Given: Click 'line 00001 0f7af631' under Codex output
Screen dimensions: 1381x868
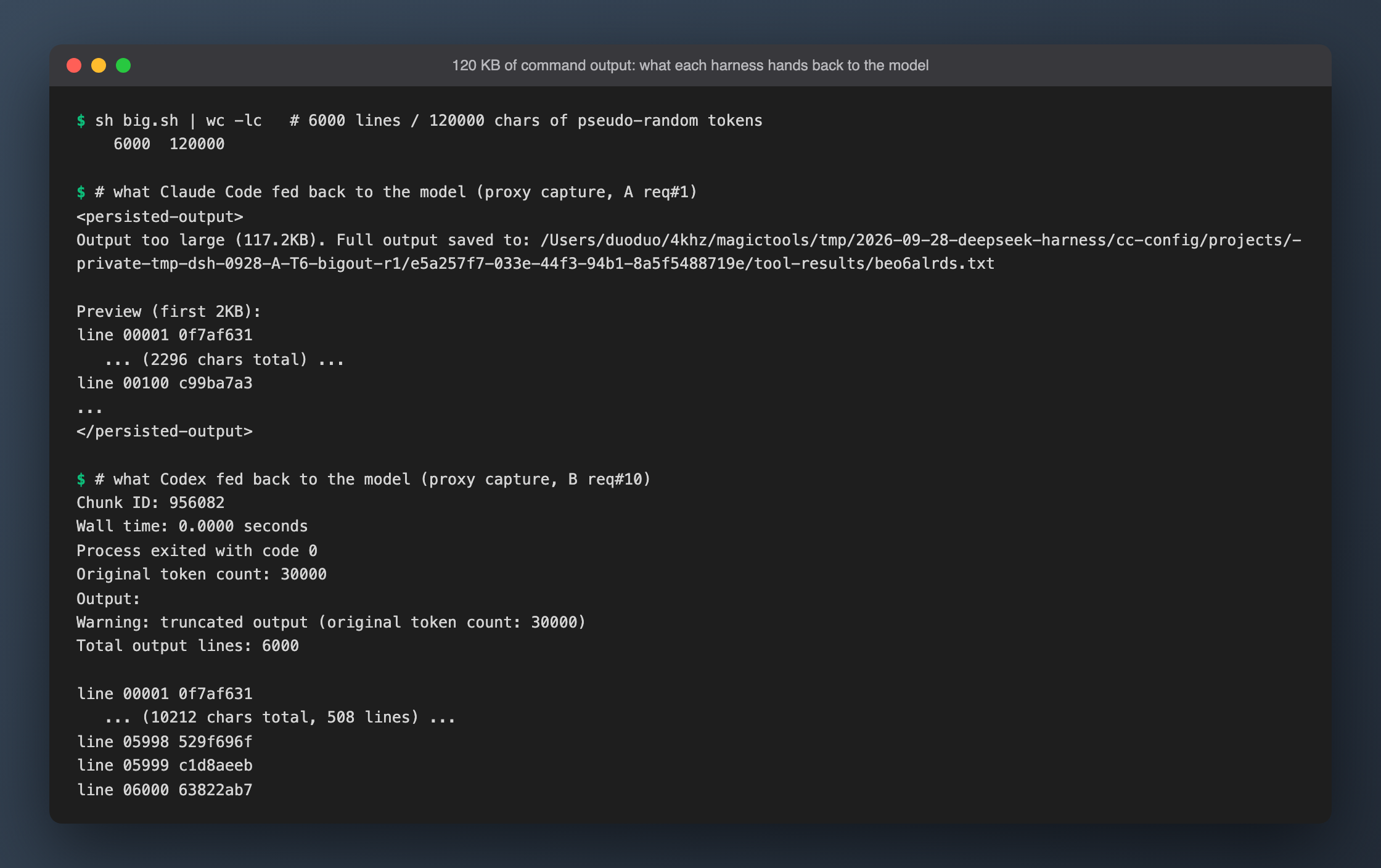Looking at the screenshot, I should coord(165,694).
